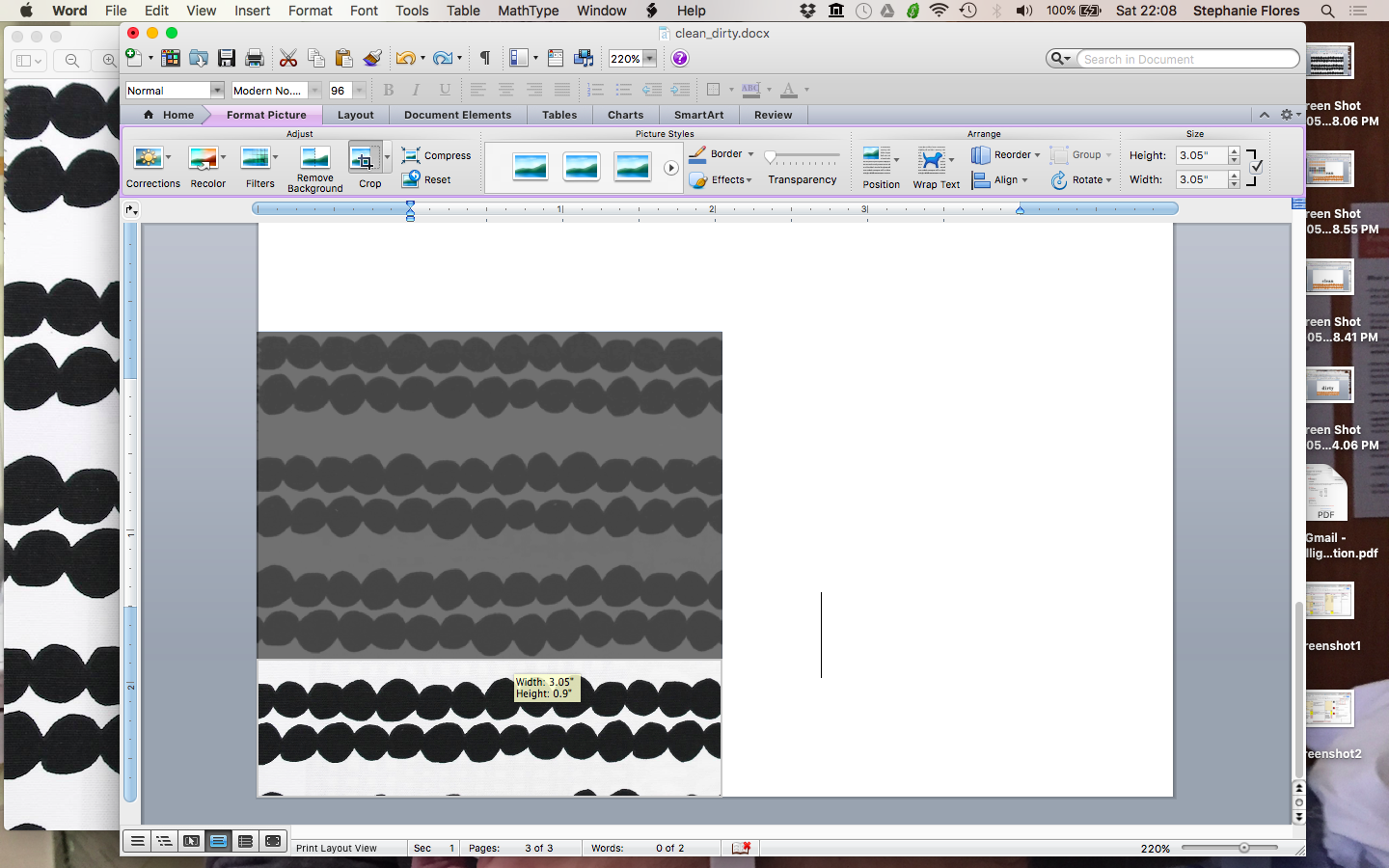1389x868 pixels.
Task: Open the Media Browser icon
Action: 584,58
